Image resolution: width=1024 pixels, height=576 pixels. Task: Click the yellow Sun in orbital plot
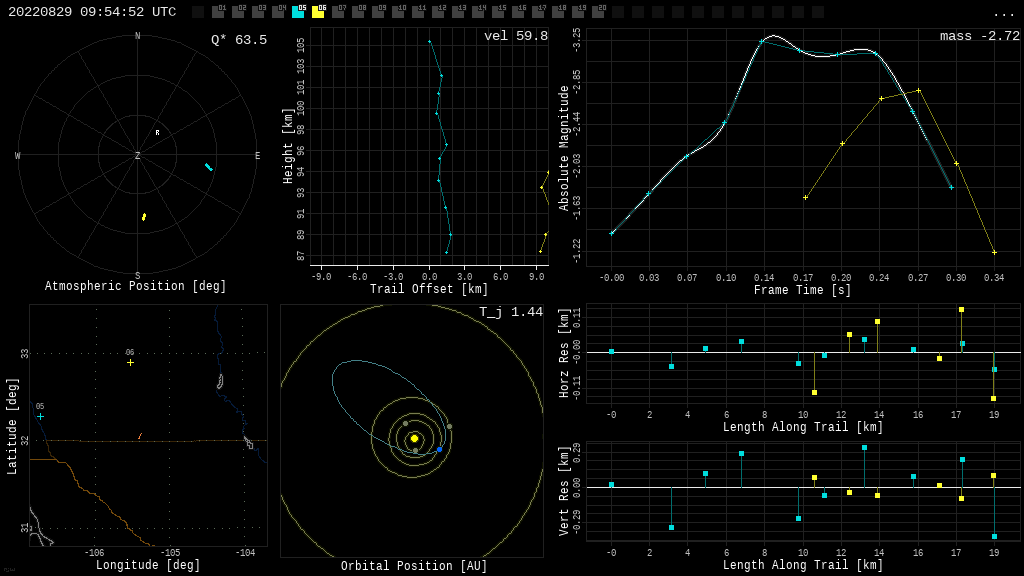tap(414, 438)
